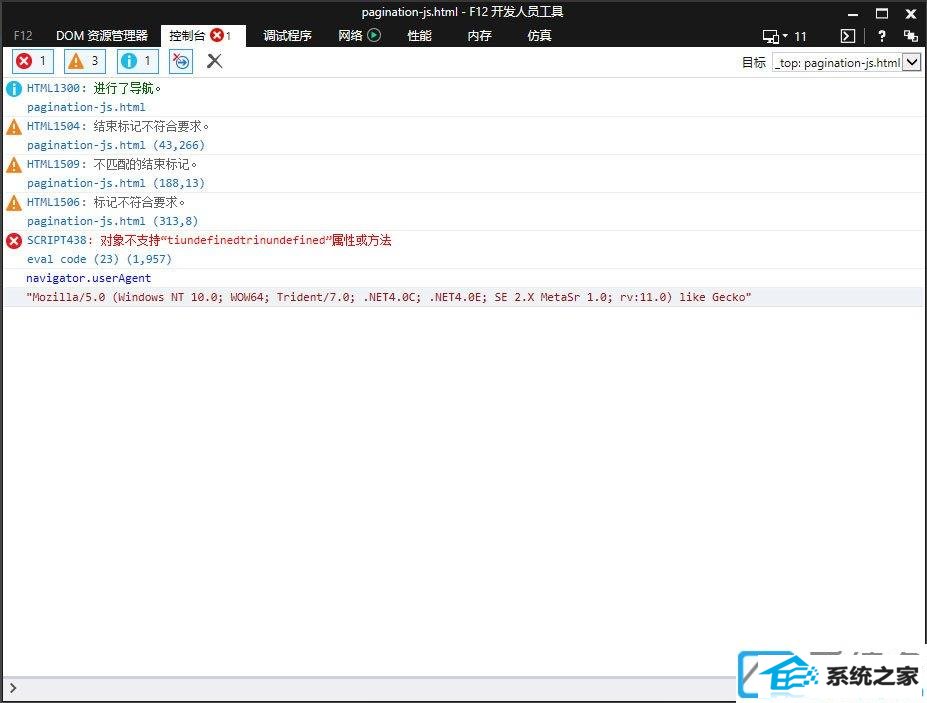
Task: Toggle clear-on-navigate console button
Action: tap(181, 61)
